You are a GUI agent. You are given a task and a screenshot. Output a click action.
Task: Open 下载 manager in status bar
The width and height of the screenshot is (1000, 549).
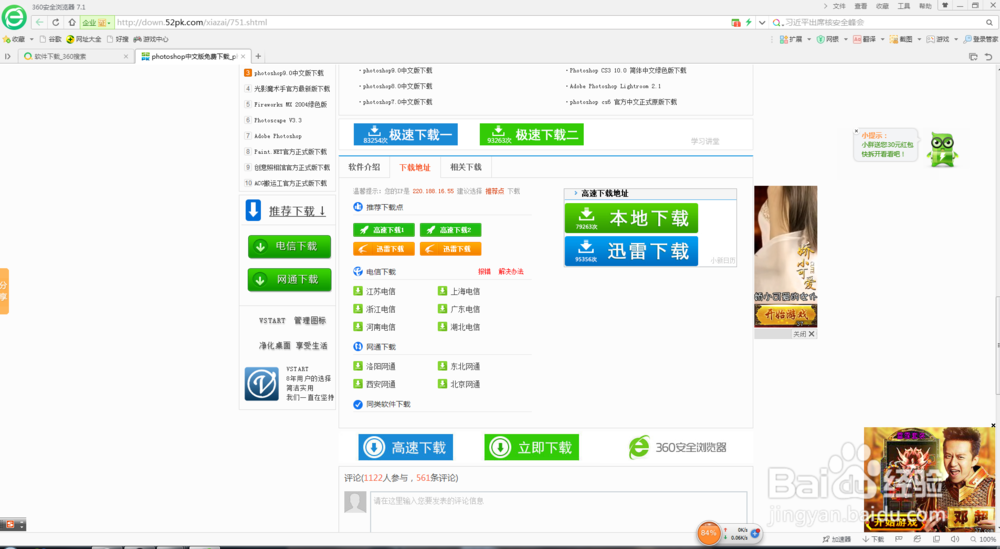click(x=874, y=539)
